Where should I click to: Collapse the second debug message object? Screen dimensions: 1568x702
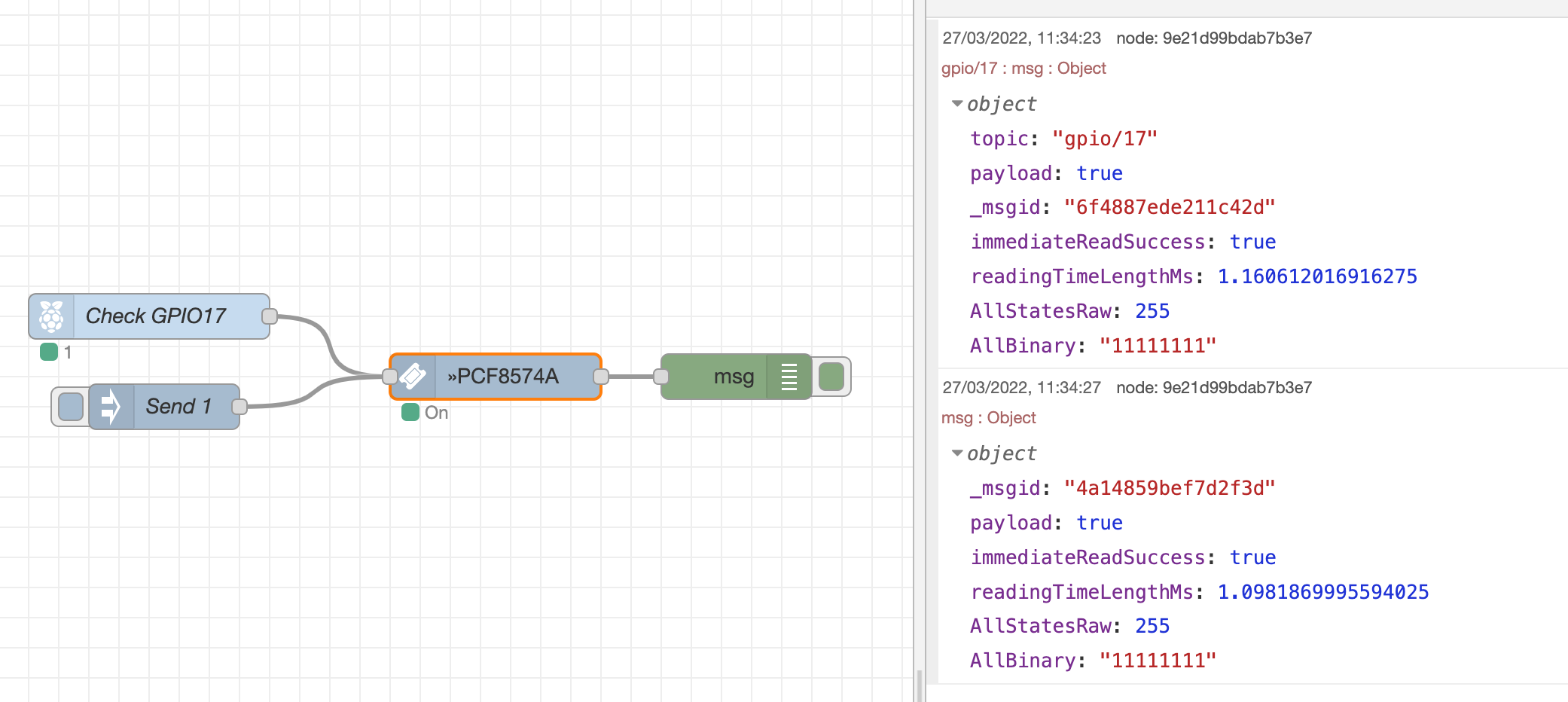[x=957, y=453]
